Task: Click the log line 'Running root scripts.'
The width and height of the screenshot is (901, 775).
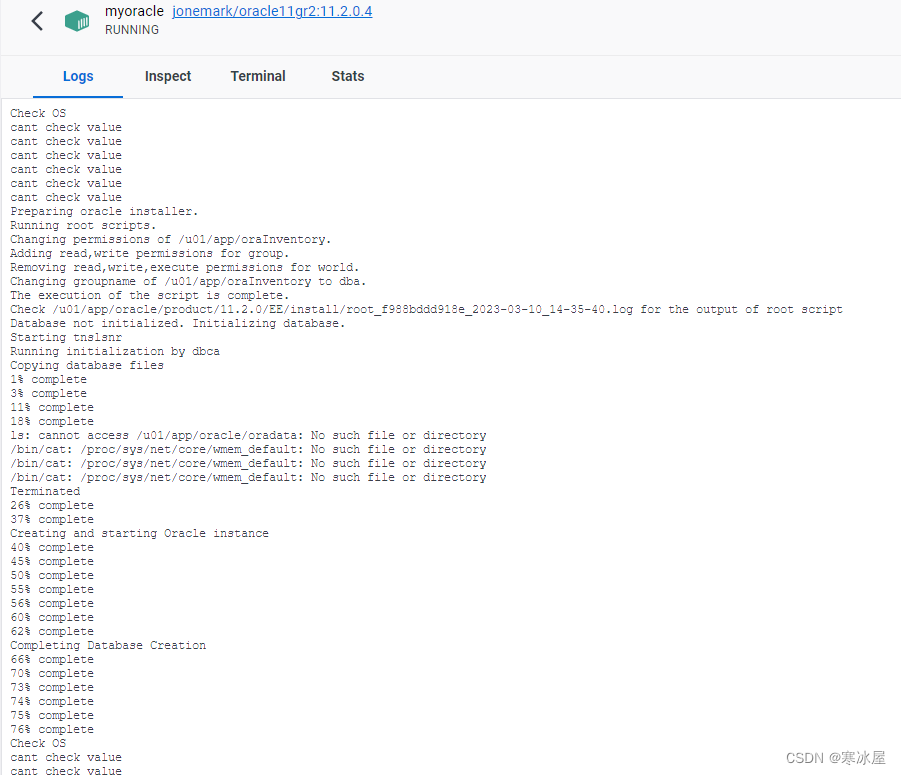Action: 83,225
